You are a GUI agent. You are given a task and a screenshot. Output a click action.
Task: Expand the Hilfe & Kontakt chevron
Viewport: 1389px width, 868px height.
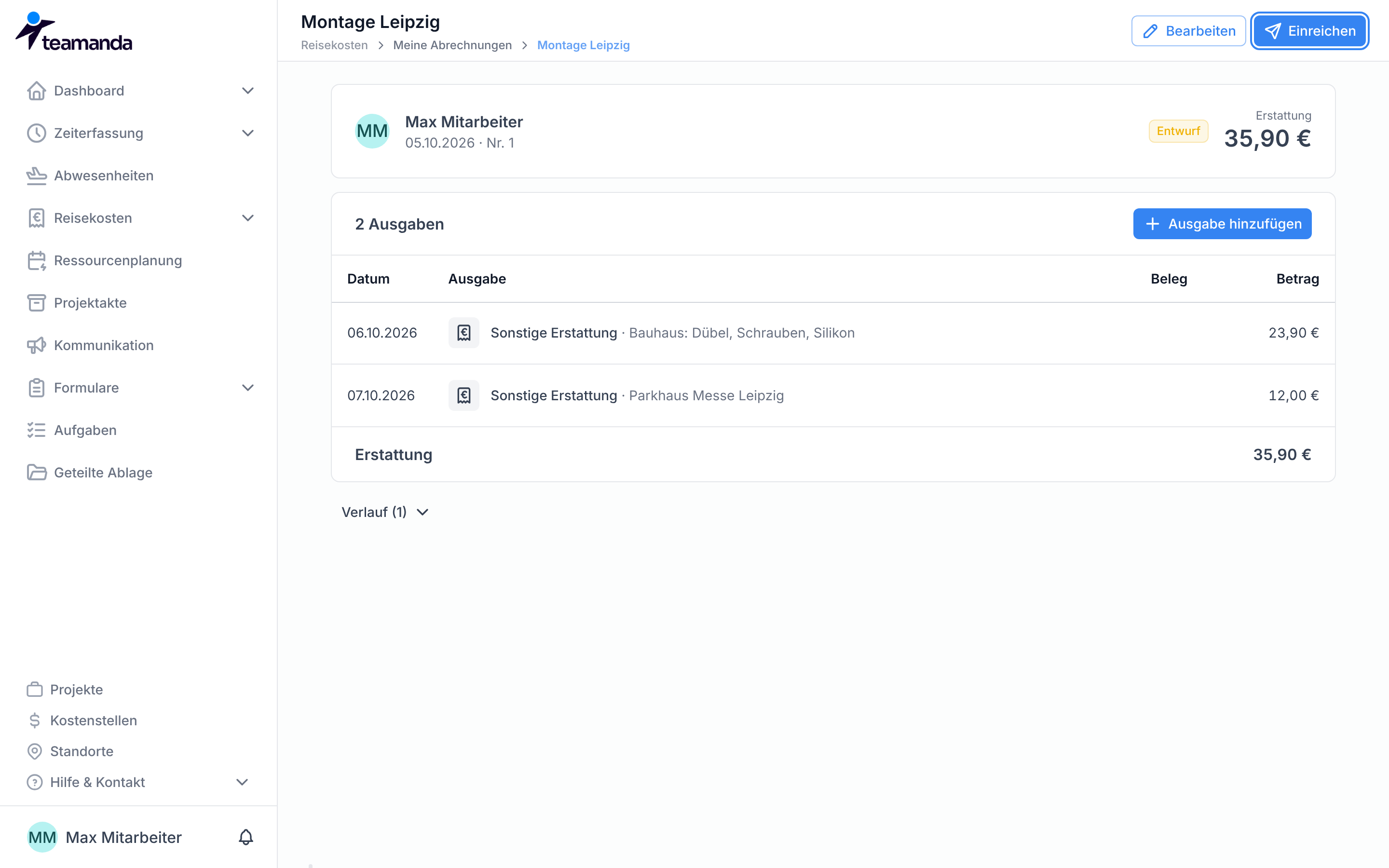tap(242, 783)
